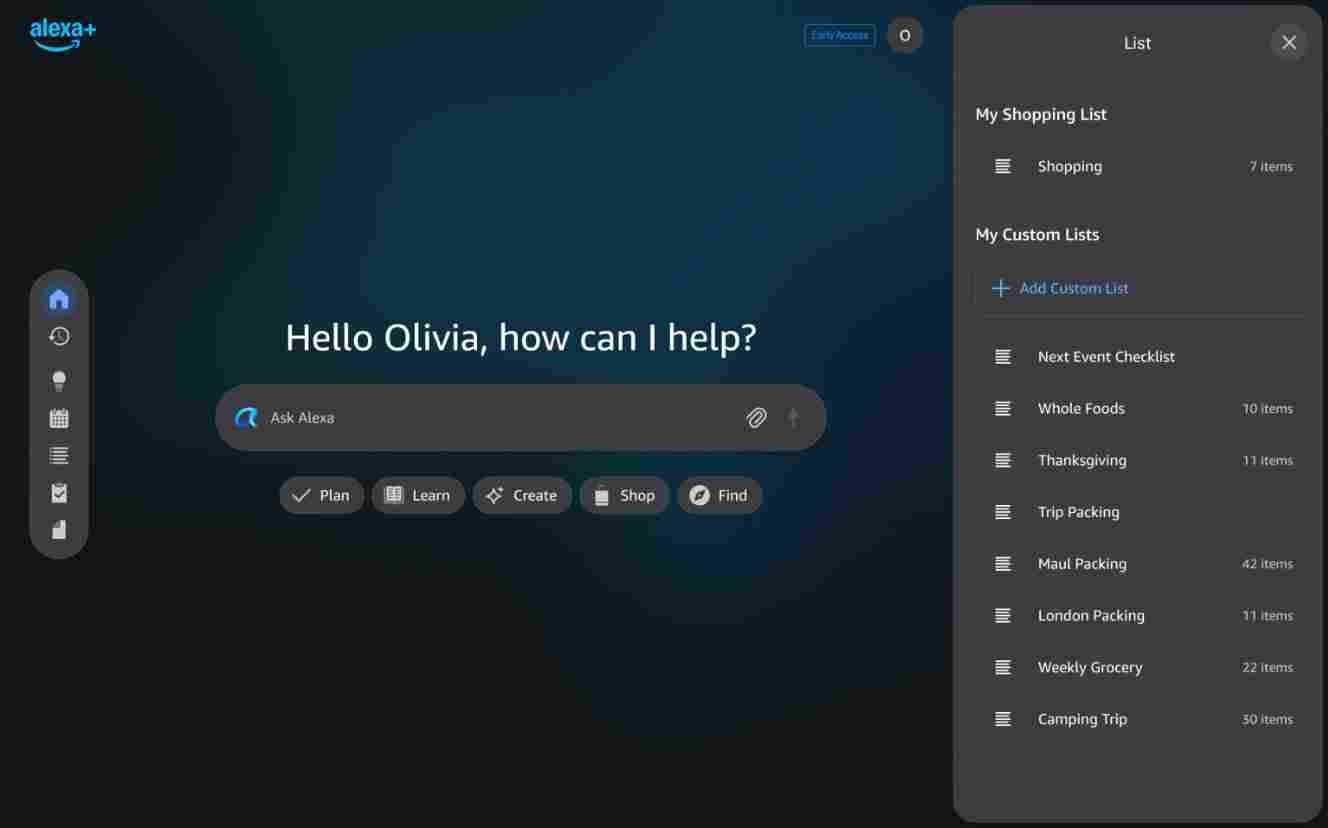Image resolution: width=1328 pixels, height=828 pixels.
Task: Go to Home in the left sidebar
Action: [59, 299]
